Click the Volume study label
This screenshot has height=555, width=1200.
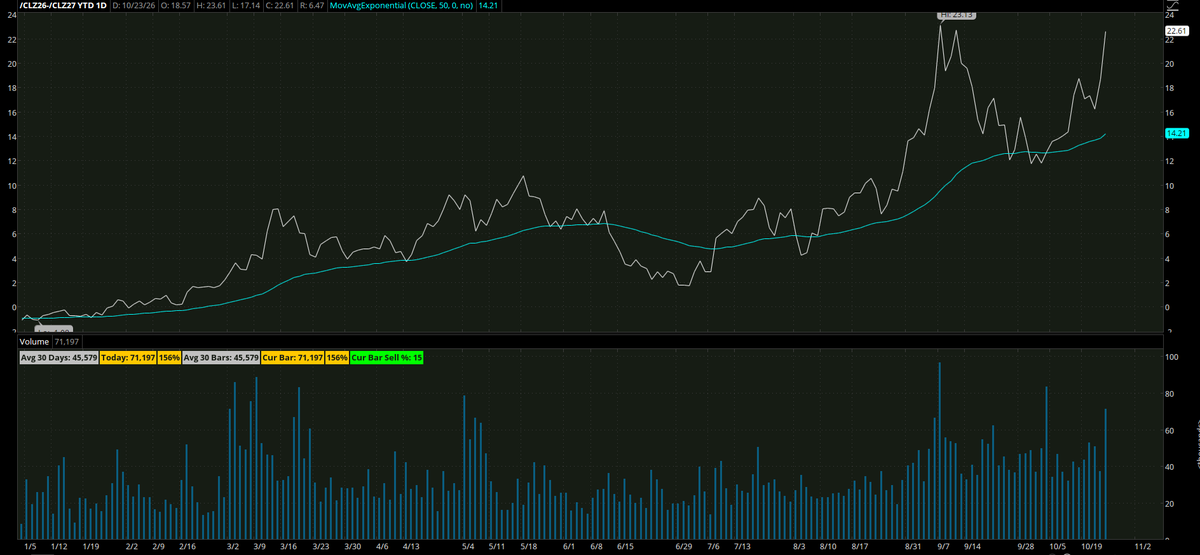point(35,341)
